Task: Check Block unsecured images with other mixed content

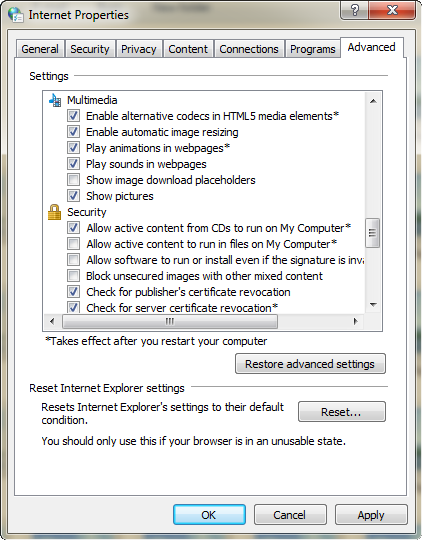Action: click(x=73, y=276)
